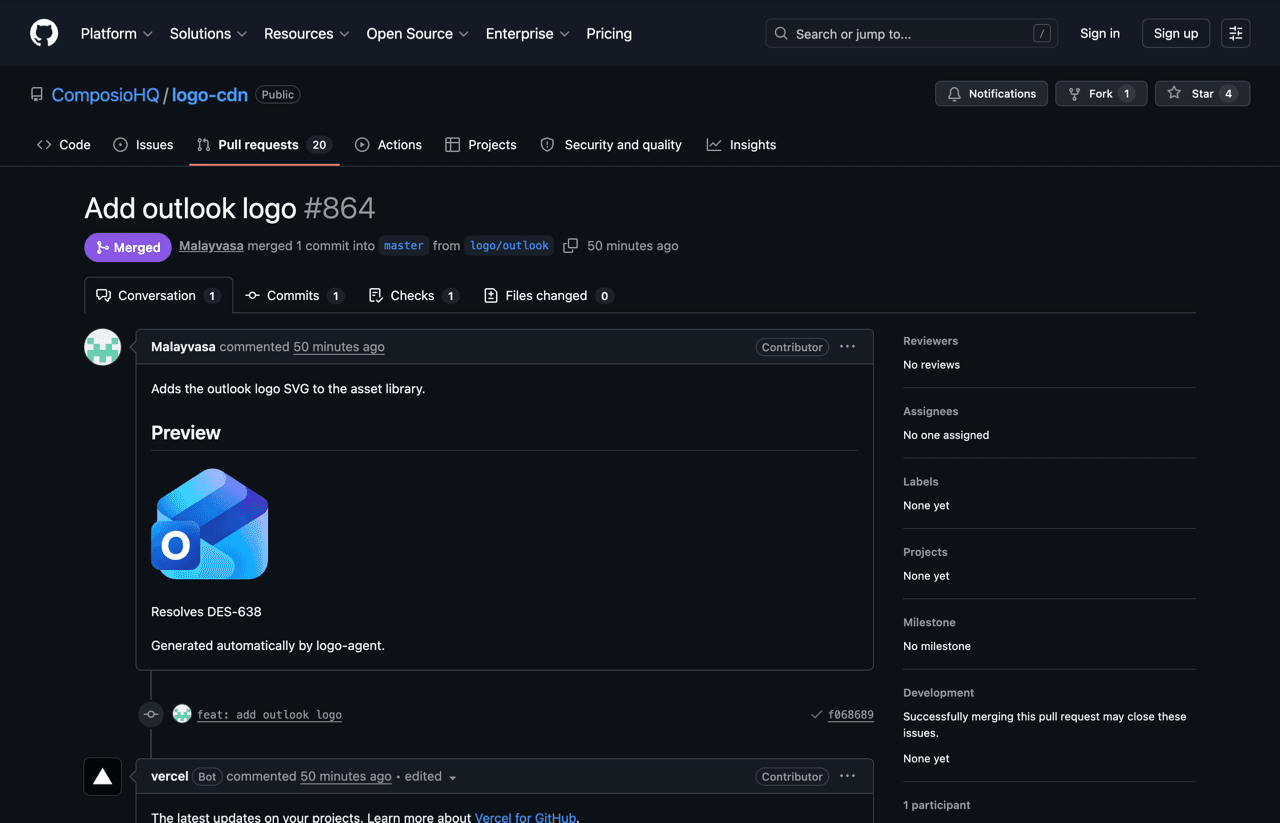Click the small avatar beside the commit message

[182, 714]
